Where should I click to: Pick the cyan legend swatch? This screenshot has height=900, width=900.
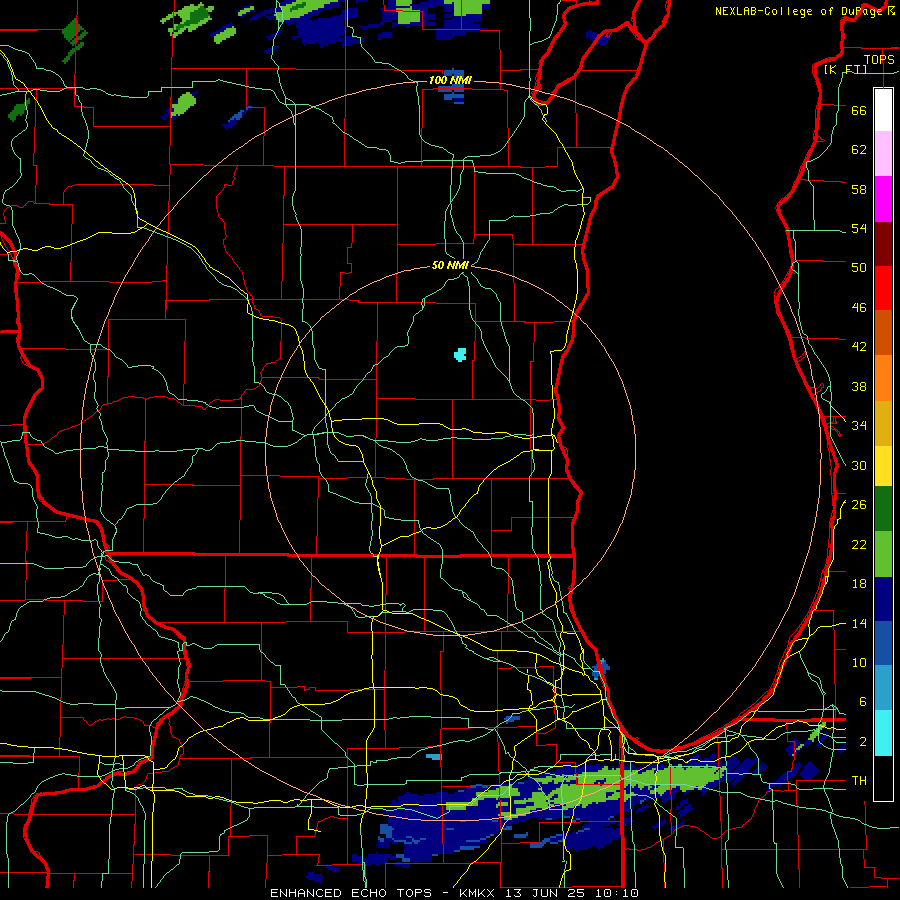click(883, 733)
